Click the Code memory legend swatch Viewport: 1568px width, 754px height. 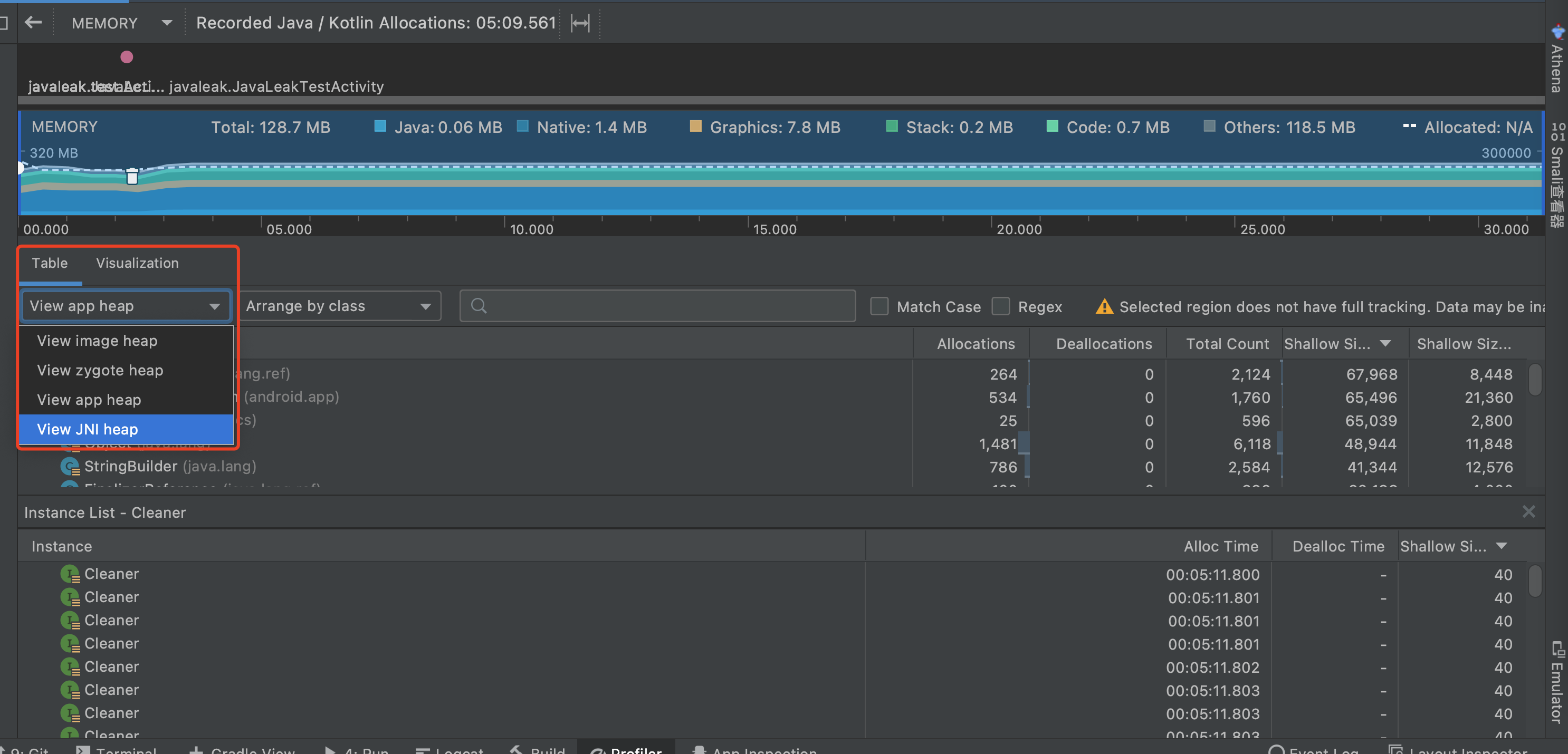[1052, 127]
